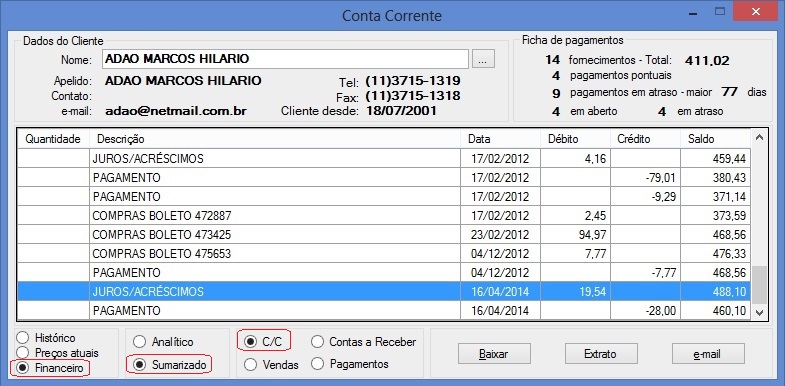785x386 pixels.
Task: Click the débito value 94,97
Action: [x=591, y=235]
